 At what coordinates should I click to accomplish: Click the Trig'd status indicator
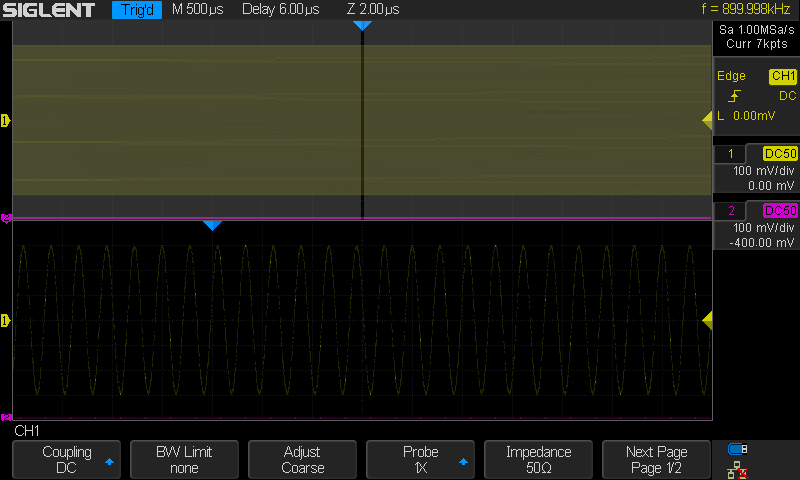(x=136, y=10)
